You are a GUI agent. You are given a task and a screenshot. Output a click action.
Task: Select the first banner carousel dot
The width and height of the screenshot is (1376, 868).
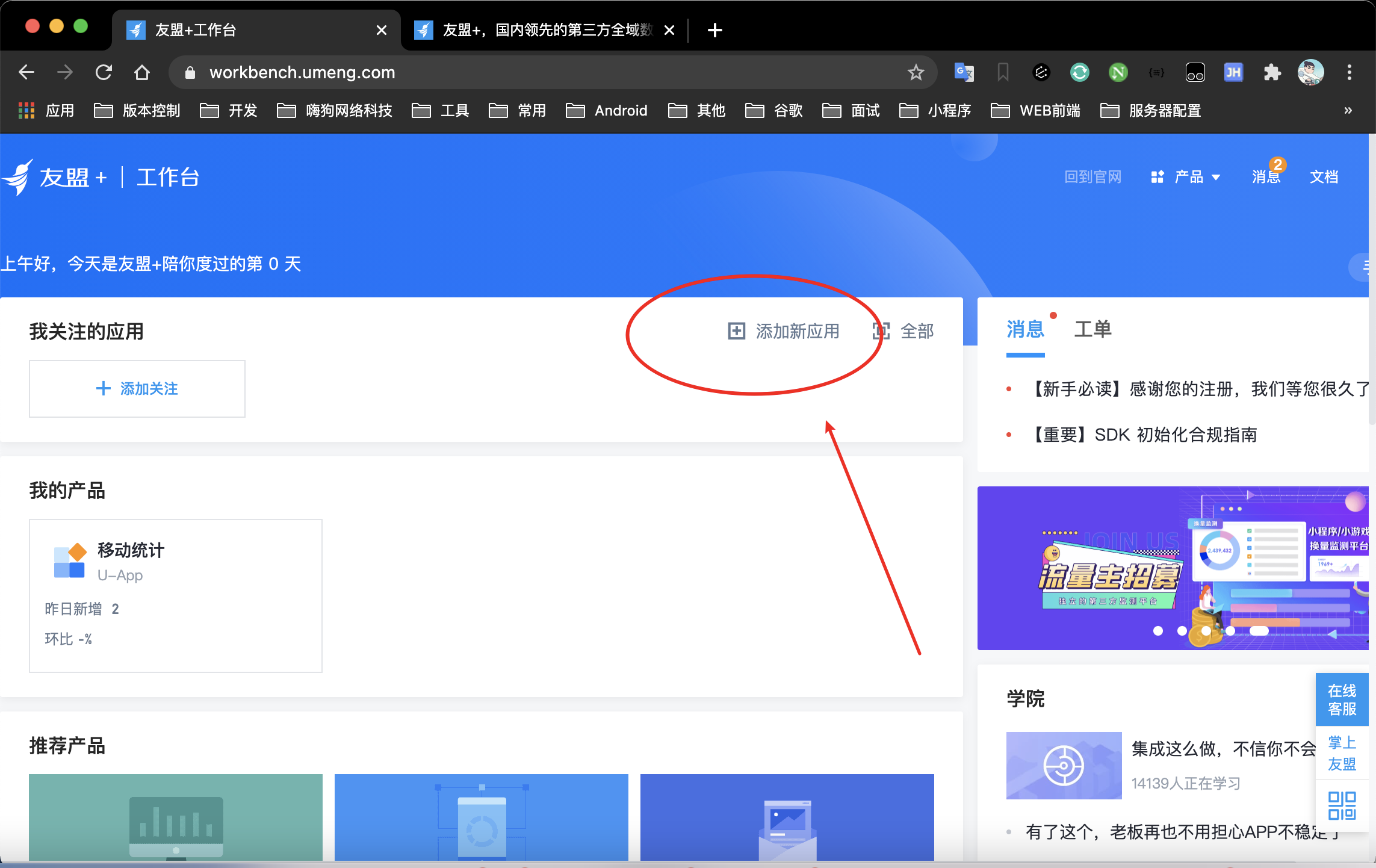[x=1158, y=631]
